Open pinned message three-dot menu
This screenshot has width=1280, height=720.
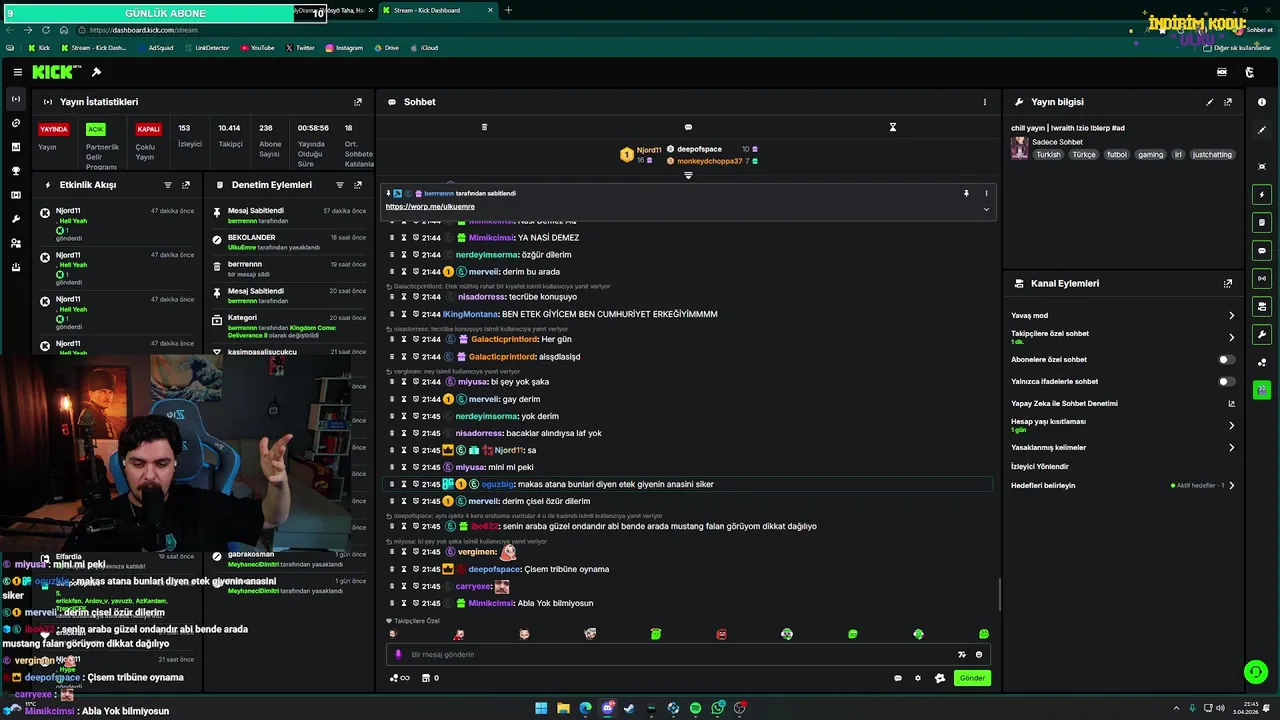(986, 193)
